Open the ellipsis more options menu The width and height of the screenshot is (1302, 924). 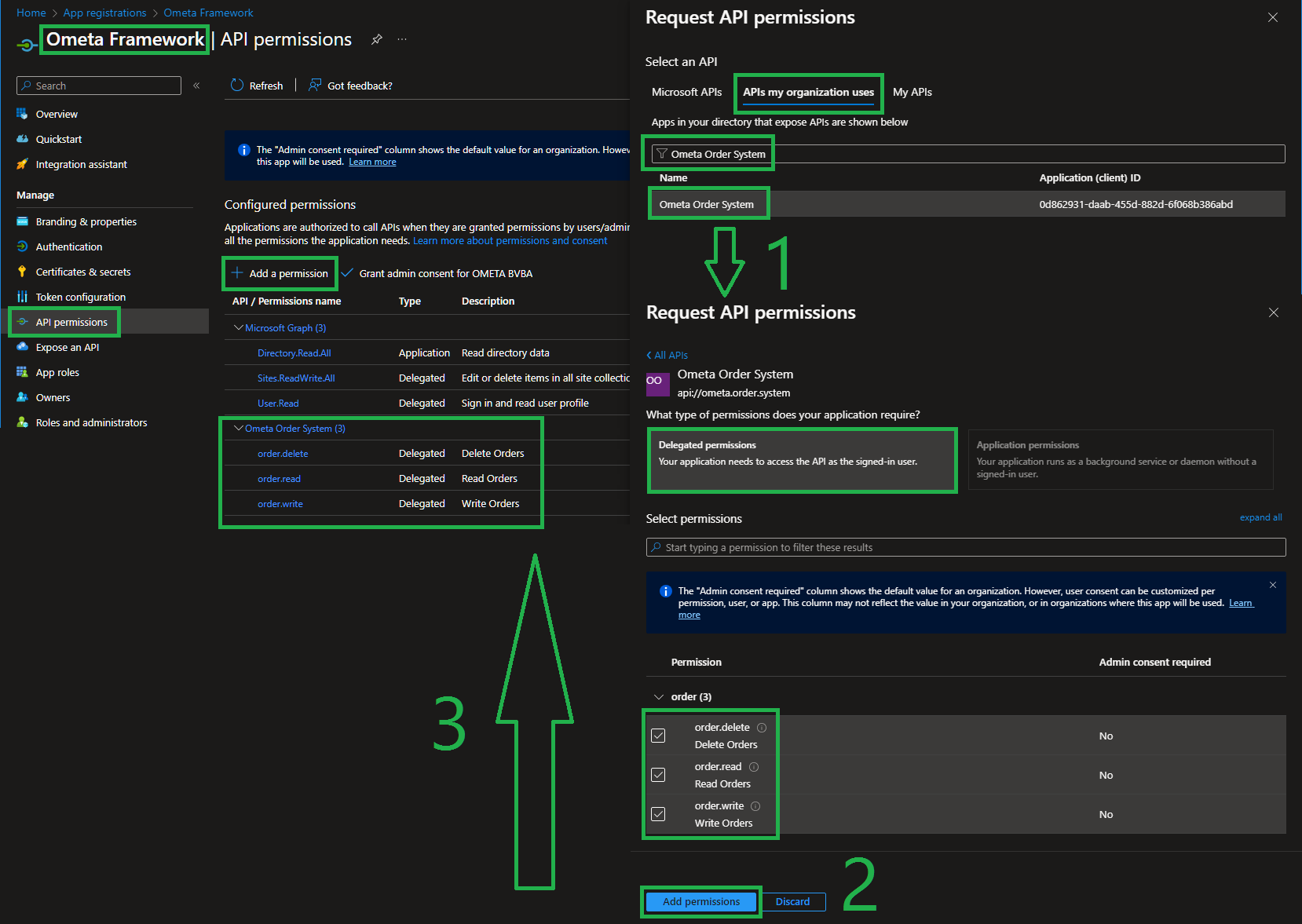402,39
